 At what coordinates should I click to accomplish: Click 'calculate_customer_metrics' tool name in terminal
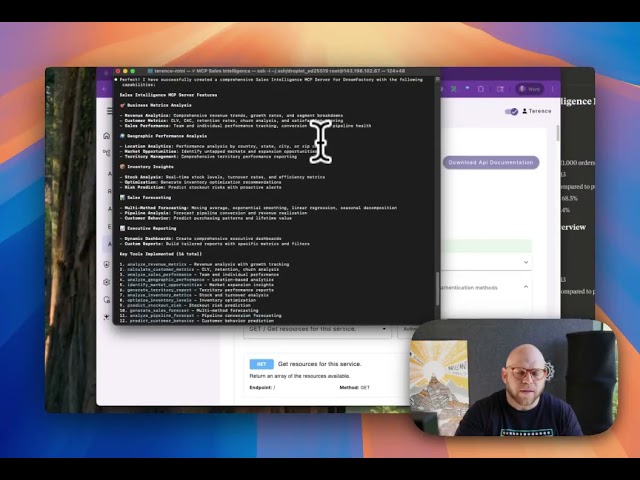(159, 269)
